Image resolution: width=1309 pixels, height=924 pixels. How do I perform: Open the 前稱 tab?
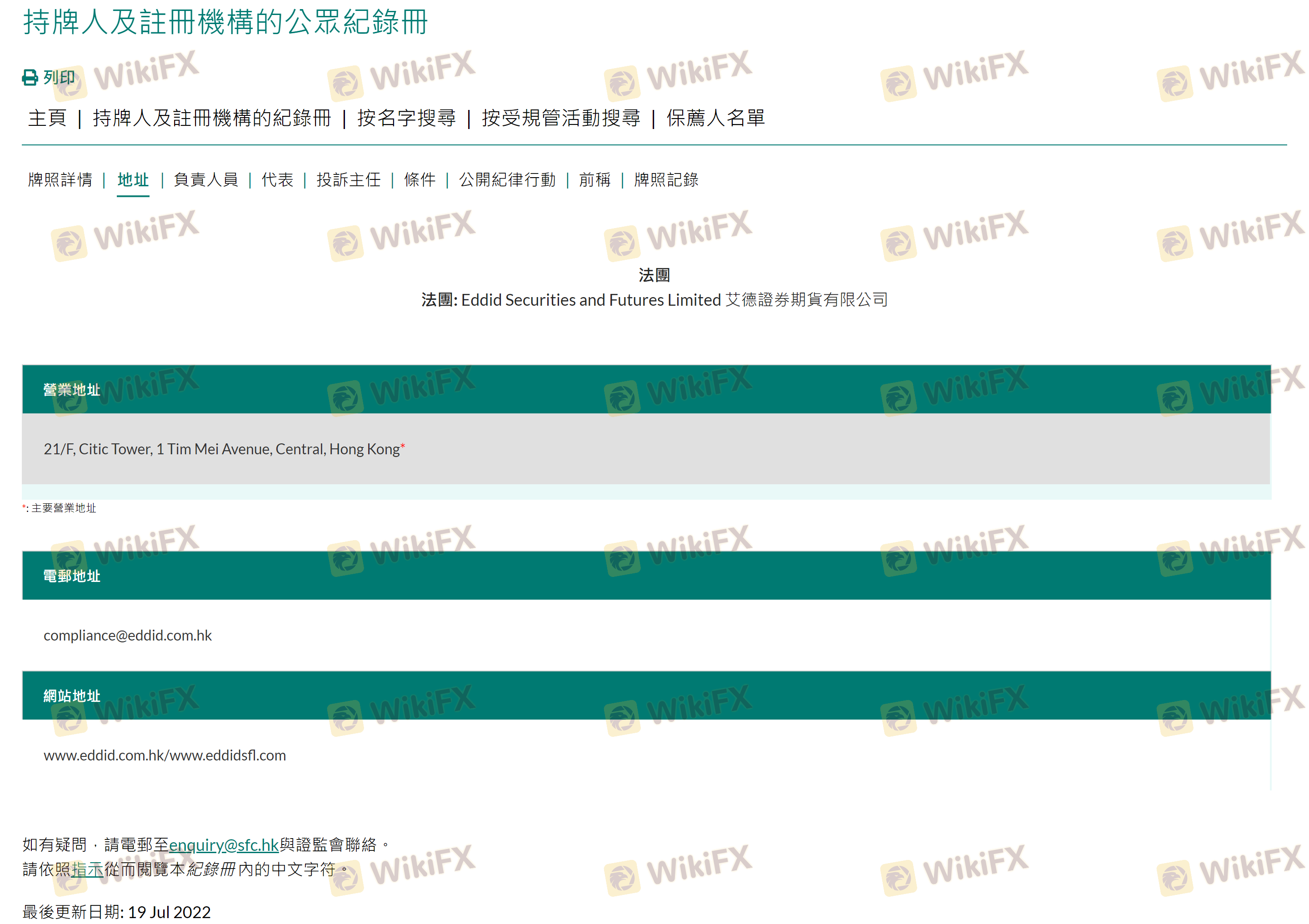coord(594,180)
